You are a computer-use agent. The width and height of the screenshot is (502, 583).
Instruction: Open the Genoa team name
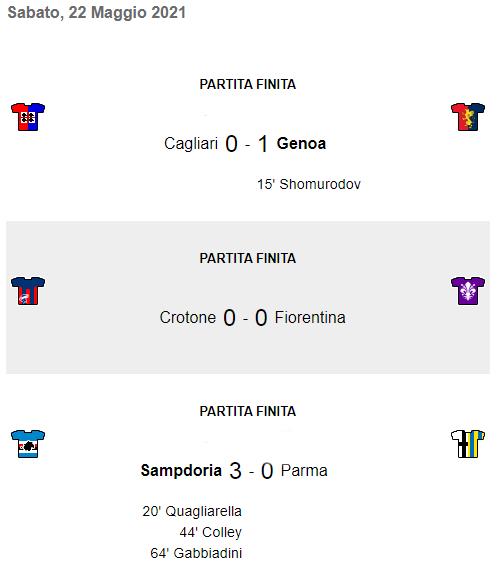301,144
